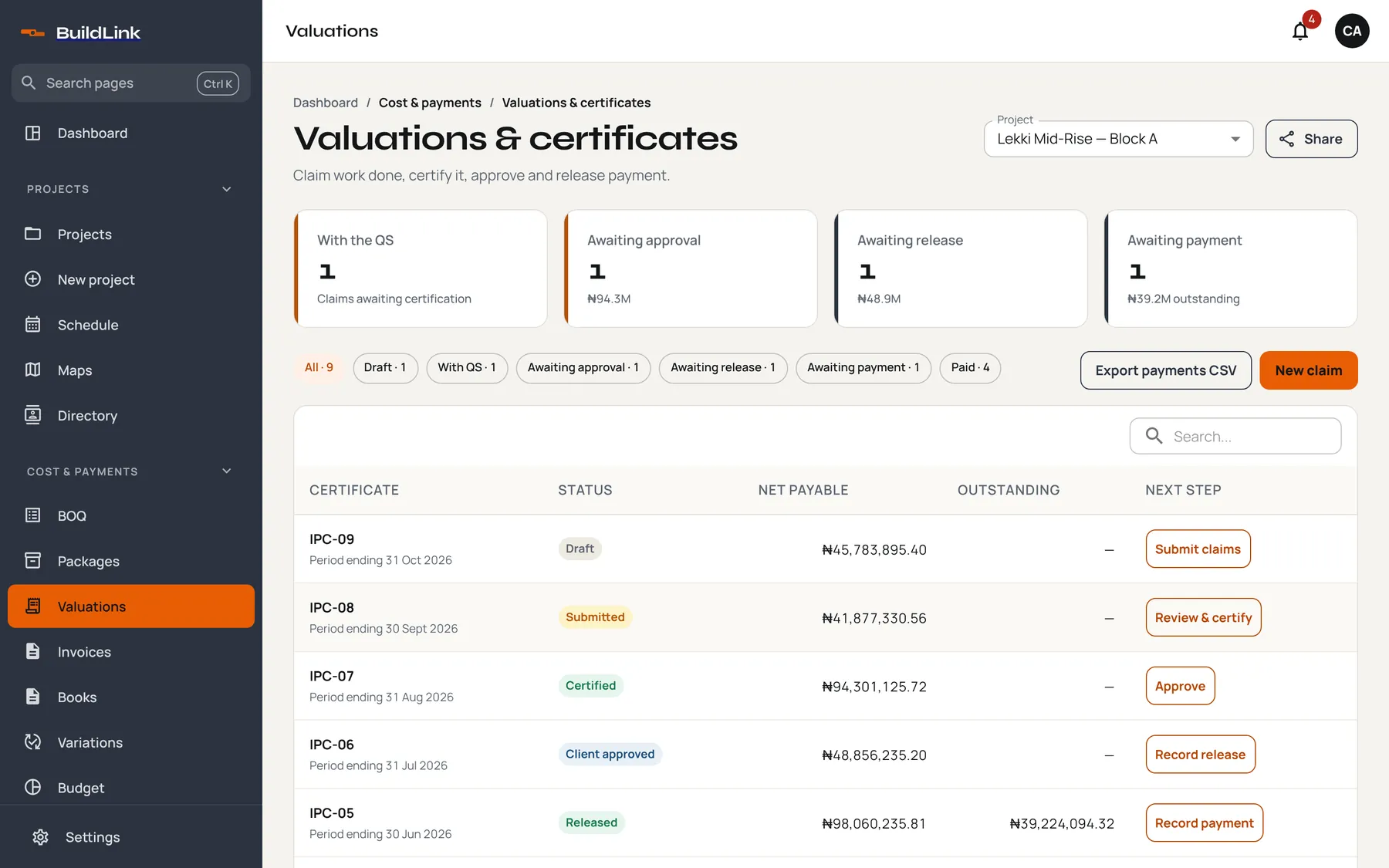The height and width of the screenshot is (868, 1389).
Task: Click Submit claims for IPC-09
Action: click(x=1198, y=549)
